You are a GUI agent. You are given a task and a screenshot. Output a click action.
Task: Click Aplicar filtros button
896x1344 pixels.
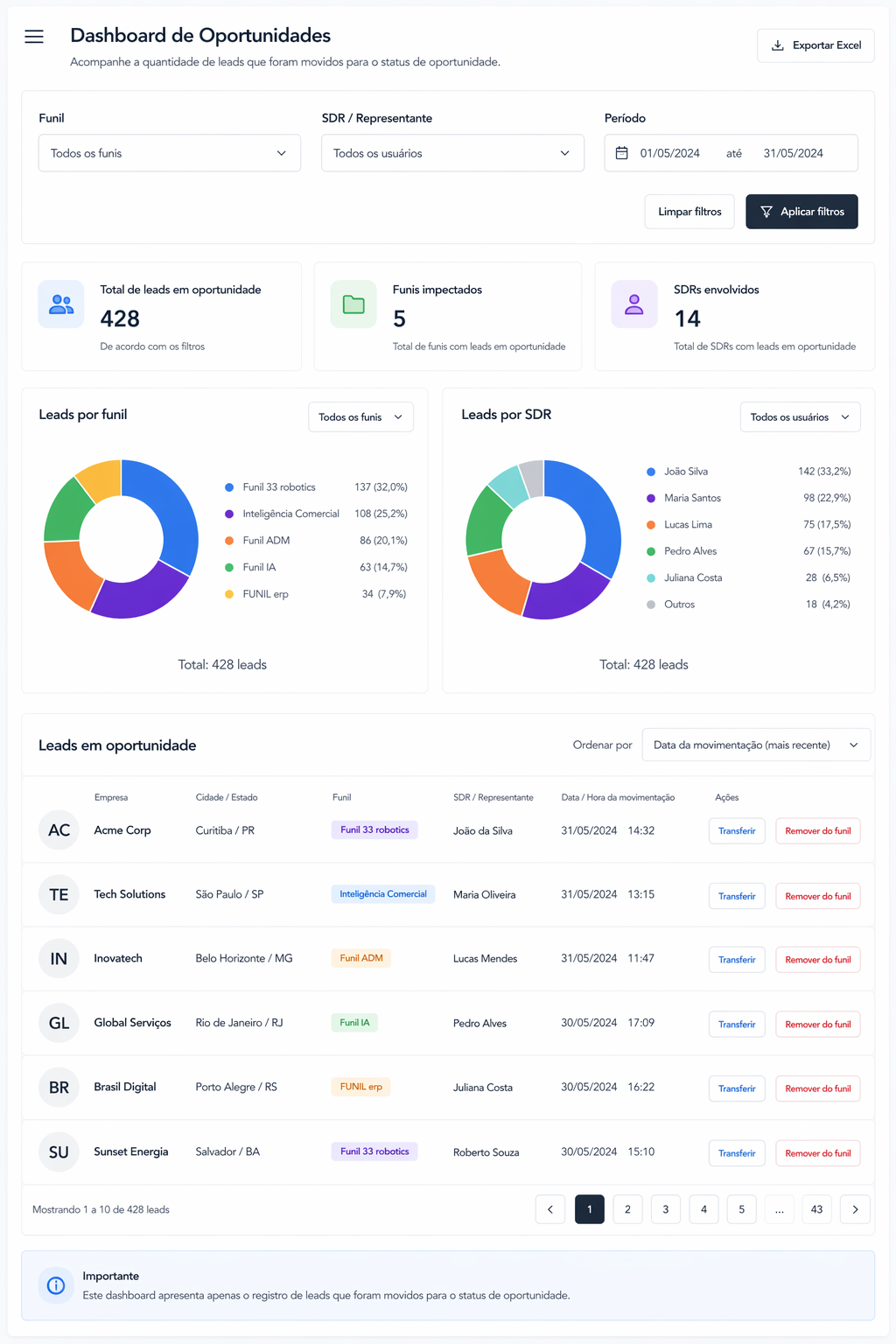[801, 212]
